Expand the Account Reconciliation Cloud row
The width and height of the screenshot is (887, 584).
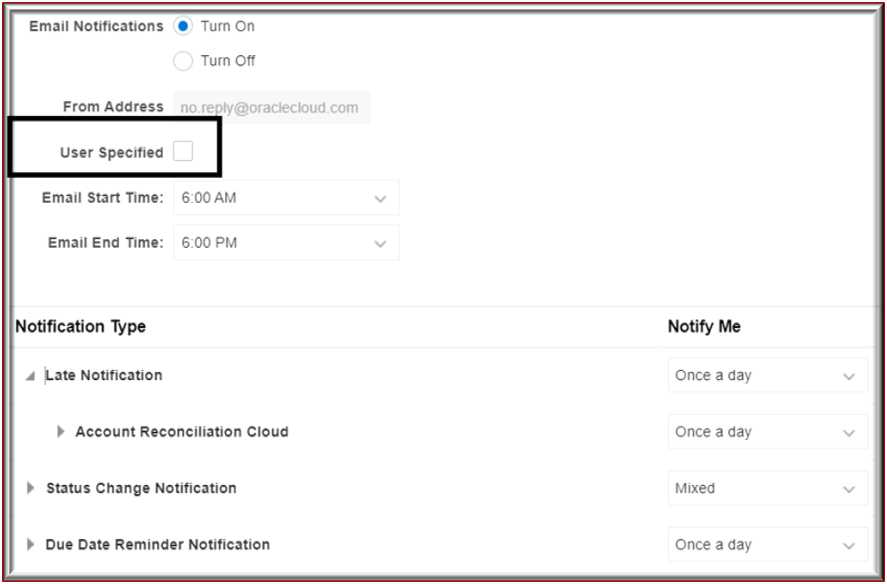[61, 432]
